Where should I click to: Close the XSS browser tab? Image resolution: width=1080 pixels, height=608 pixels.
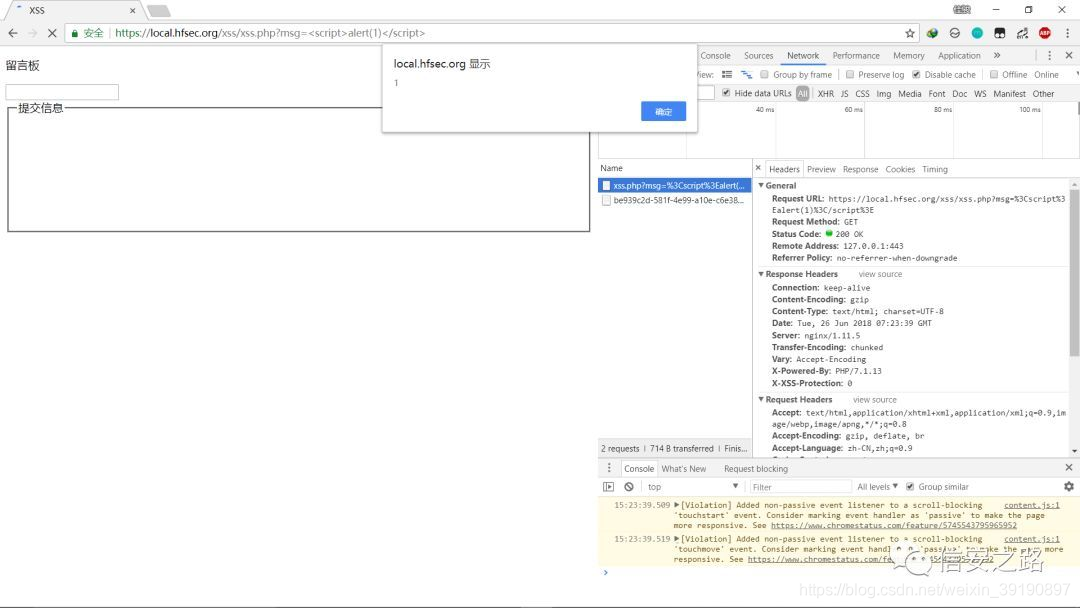(x=132, y=10)
